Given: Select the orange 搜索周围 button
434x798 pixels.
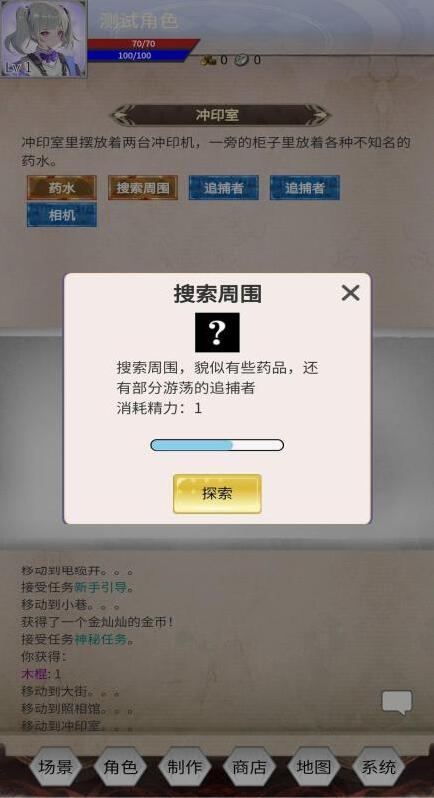Looking at the screenshot, I should 143,188.
